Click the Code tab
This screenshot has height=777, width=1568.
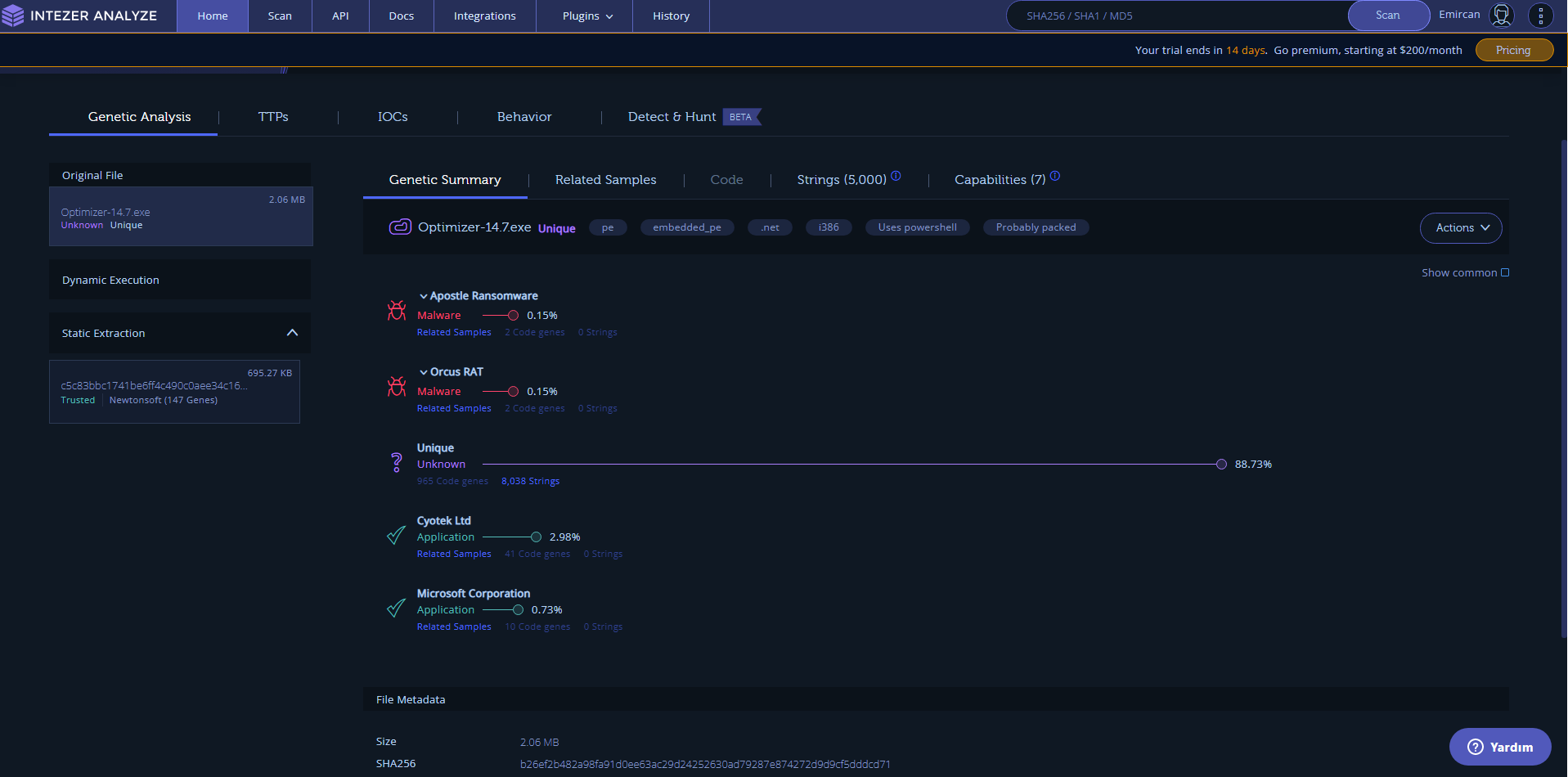point(726,180)
